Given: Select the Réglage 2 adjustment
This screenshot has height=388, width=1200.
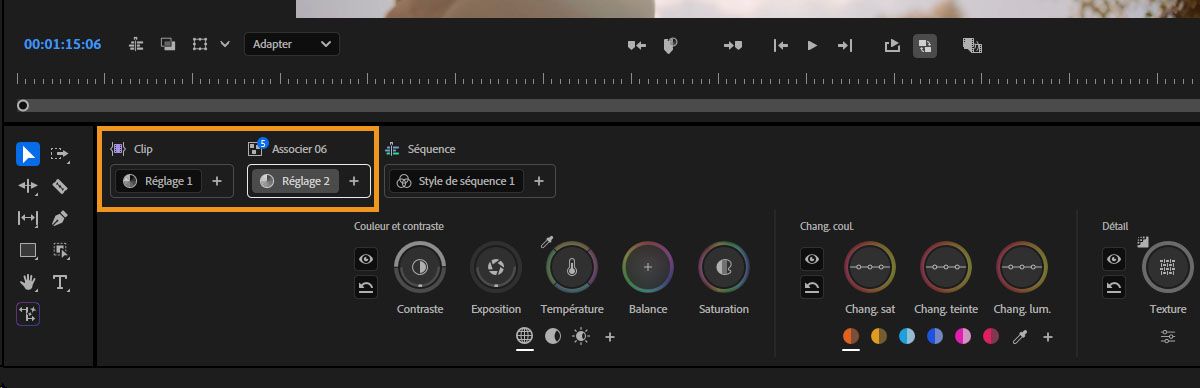Looking at the screenshot, I should coord(295,181).
